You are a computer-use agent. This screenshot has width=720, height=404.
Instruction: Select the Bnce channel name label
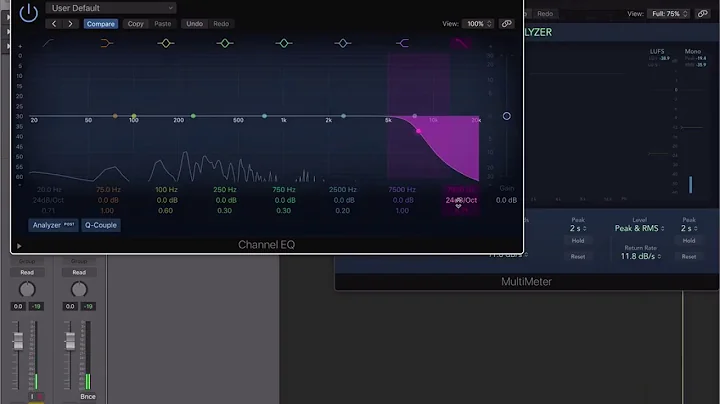tap(88, 396)
